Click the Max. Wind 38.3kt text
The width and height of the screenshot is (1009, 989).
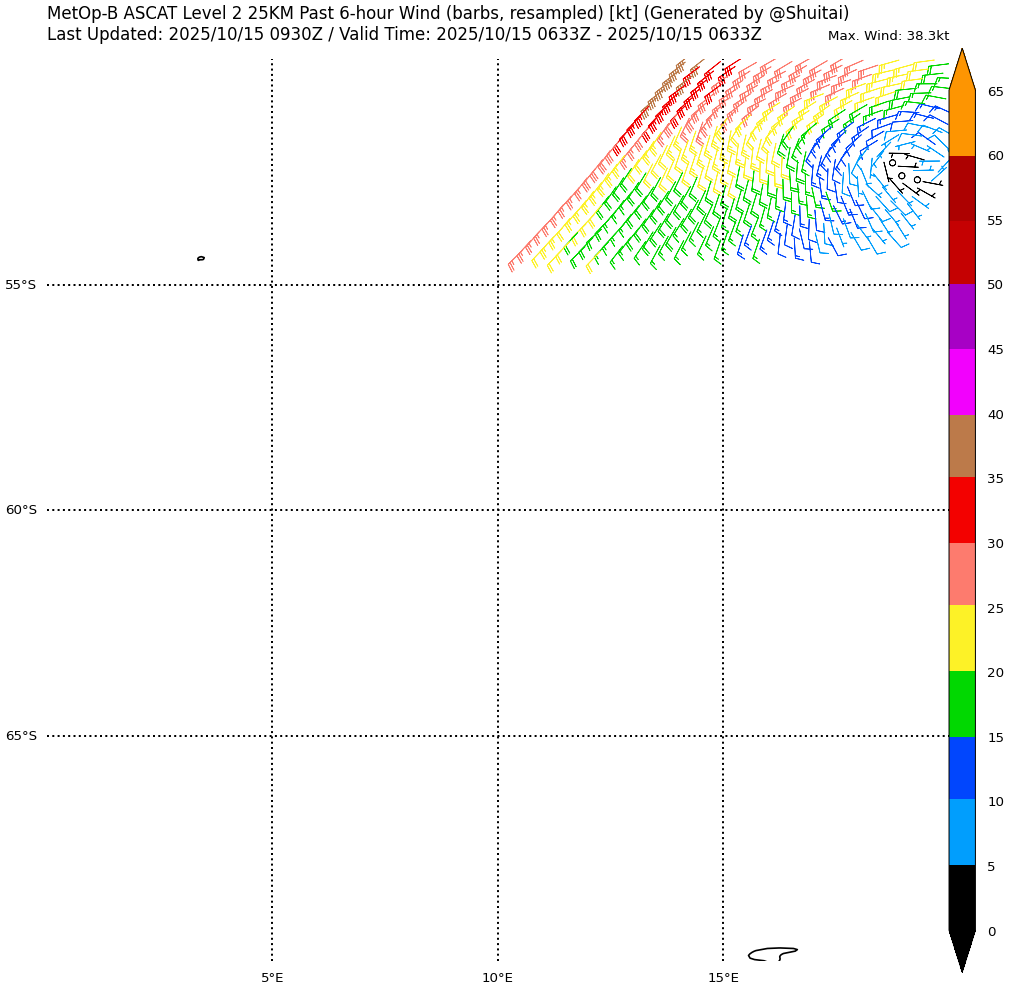point(888,36)
